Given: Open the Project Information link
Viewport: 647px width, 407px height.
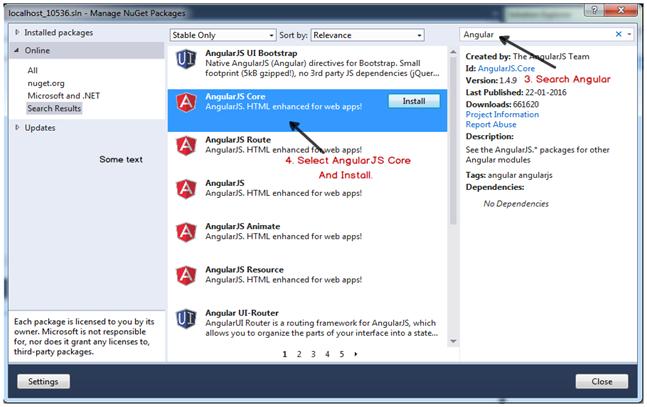Looking at the screenshot, I should 502,114.
